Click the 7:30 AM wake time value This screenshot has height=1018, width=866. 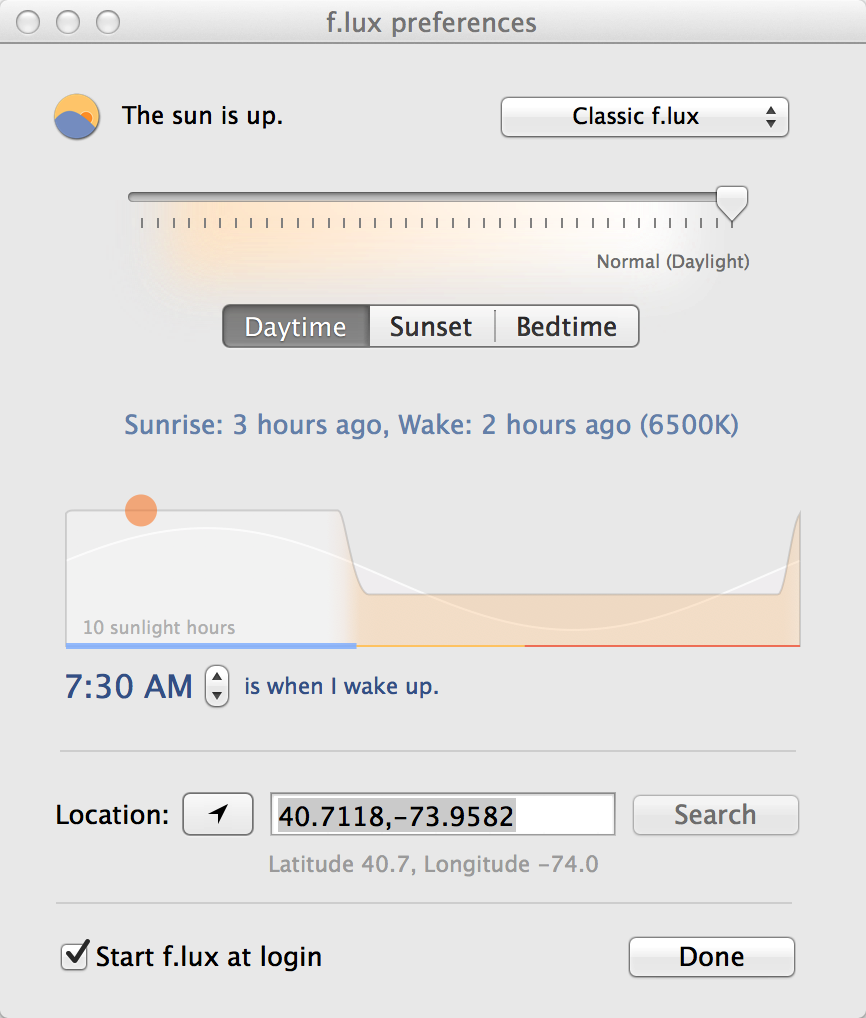(129, 686)
